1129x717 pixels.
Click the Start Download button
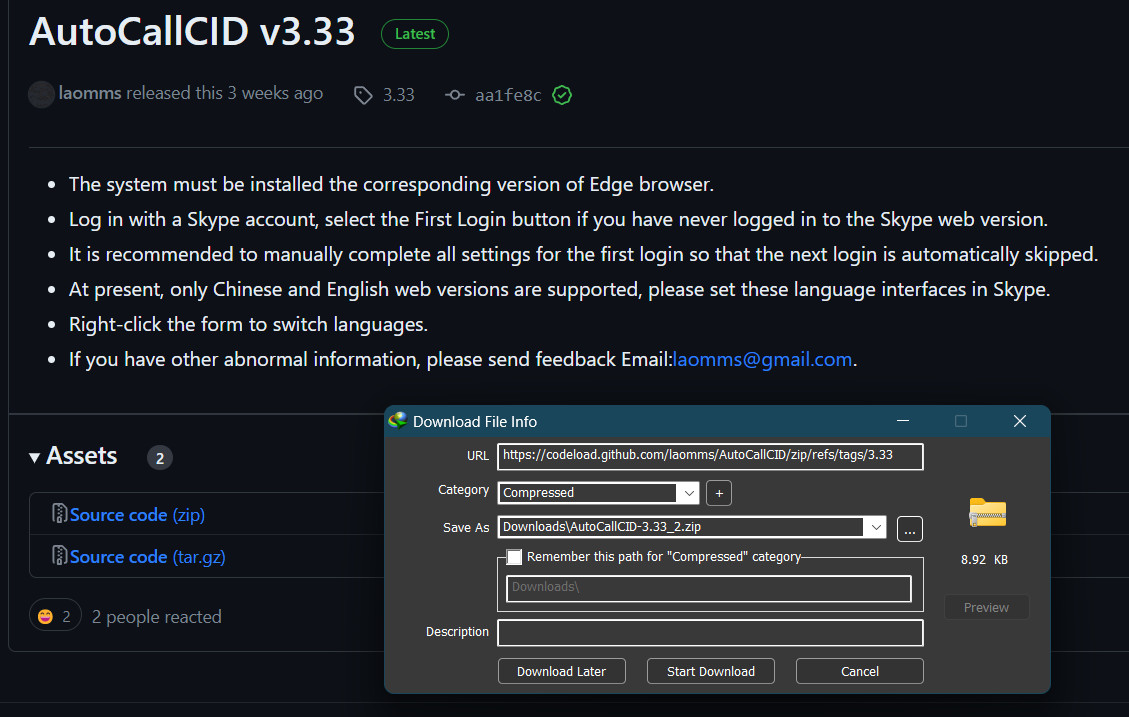click(x=711, y=671)
